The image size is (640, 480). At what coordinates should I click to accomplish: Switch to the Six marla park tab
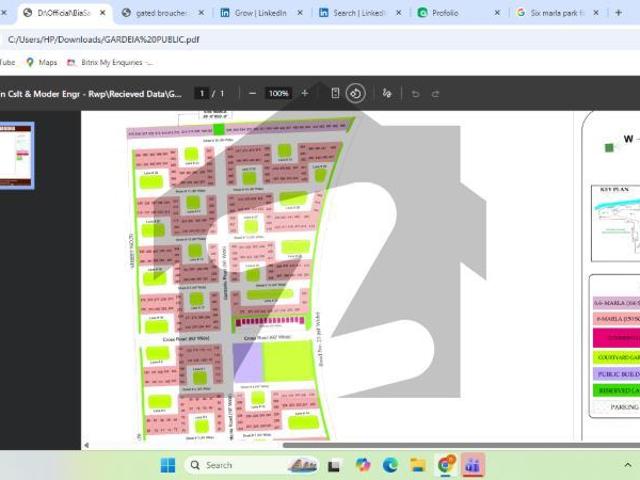[x=552, y=13]
